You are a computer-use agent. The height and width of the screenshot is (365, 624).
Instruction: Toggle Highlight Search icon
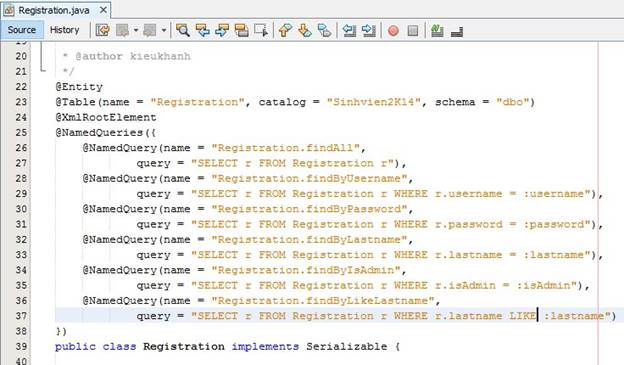coord(242,30)
